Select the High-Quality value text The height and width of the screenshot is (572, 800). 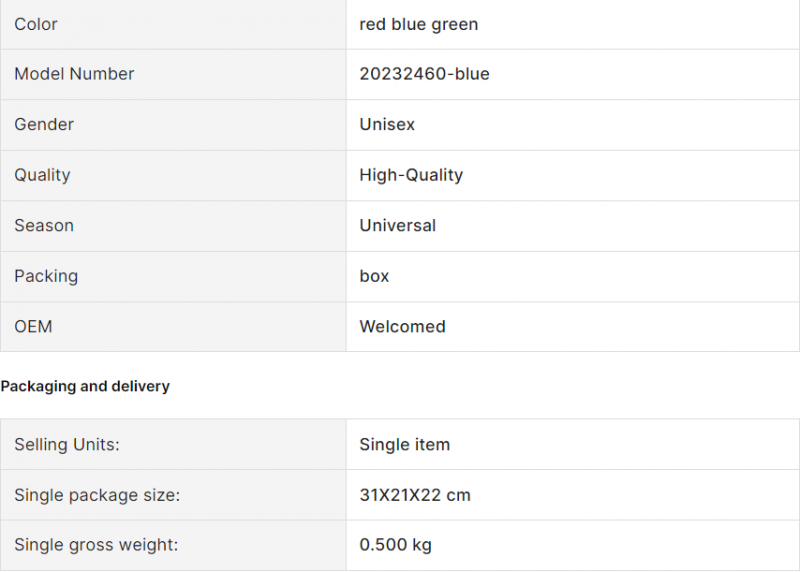[411, 175]
